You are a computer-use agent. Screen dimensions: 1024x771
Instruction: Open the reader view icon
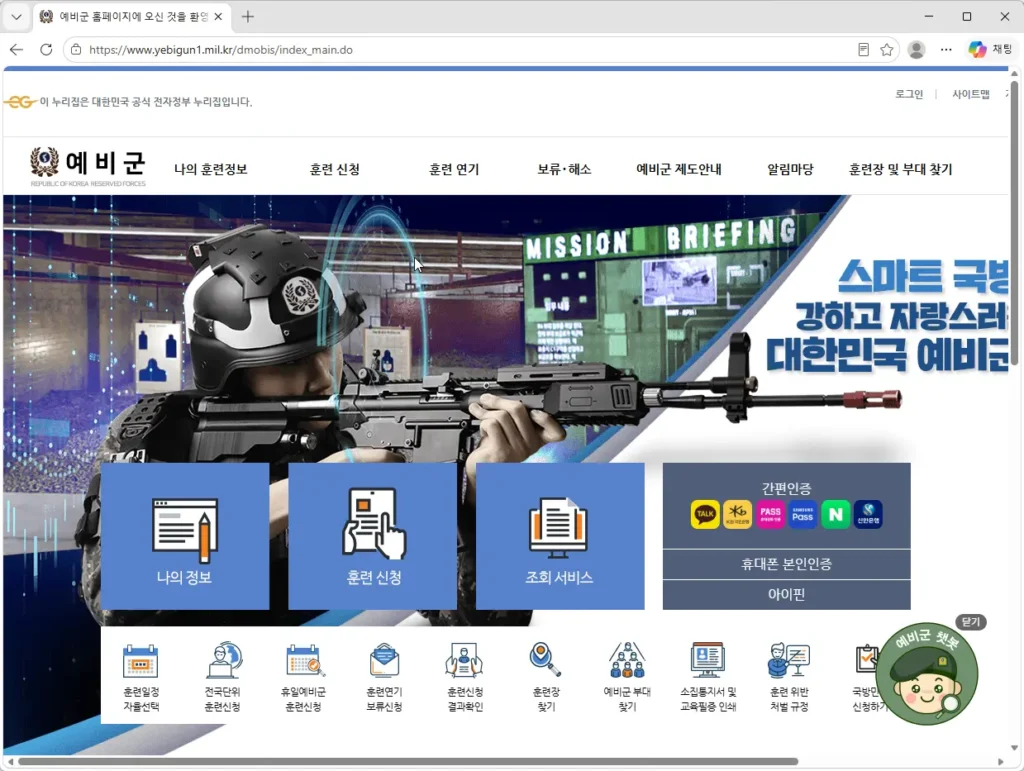[x=863, y=50]
